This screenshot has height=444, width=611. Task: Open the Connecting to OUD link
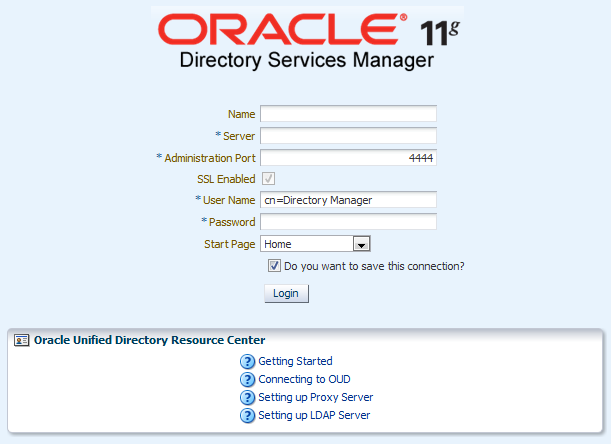point(304,379)
